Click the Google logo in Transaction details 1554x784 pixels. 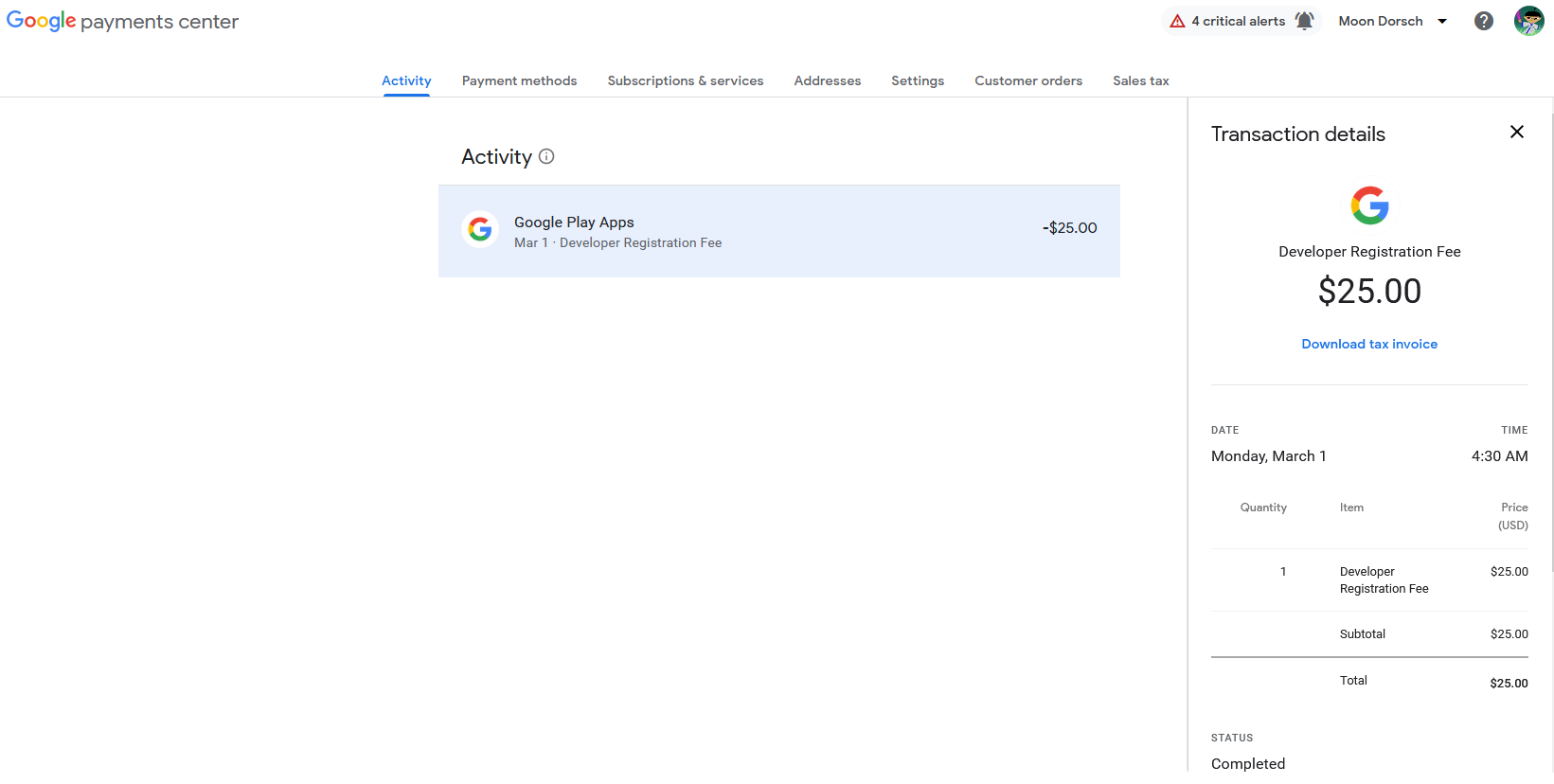[1369, 205]
